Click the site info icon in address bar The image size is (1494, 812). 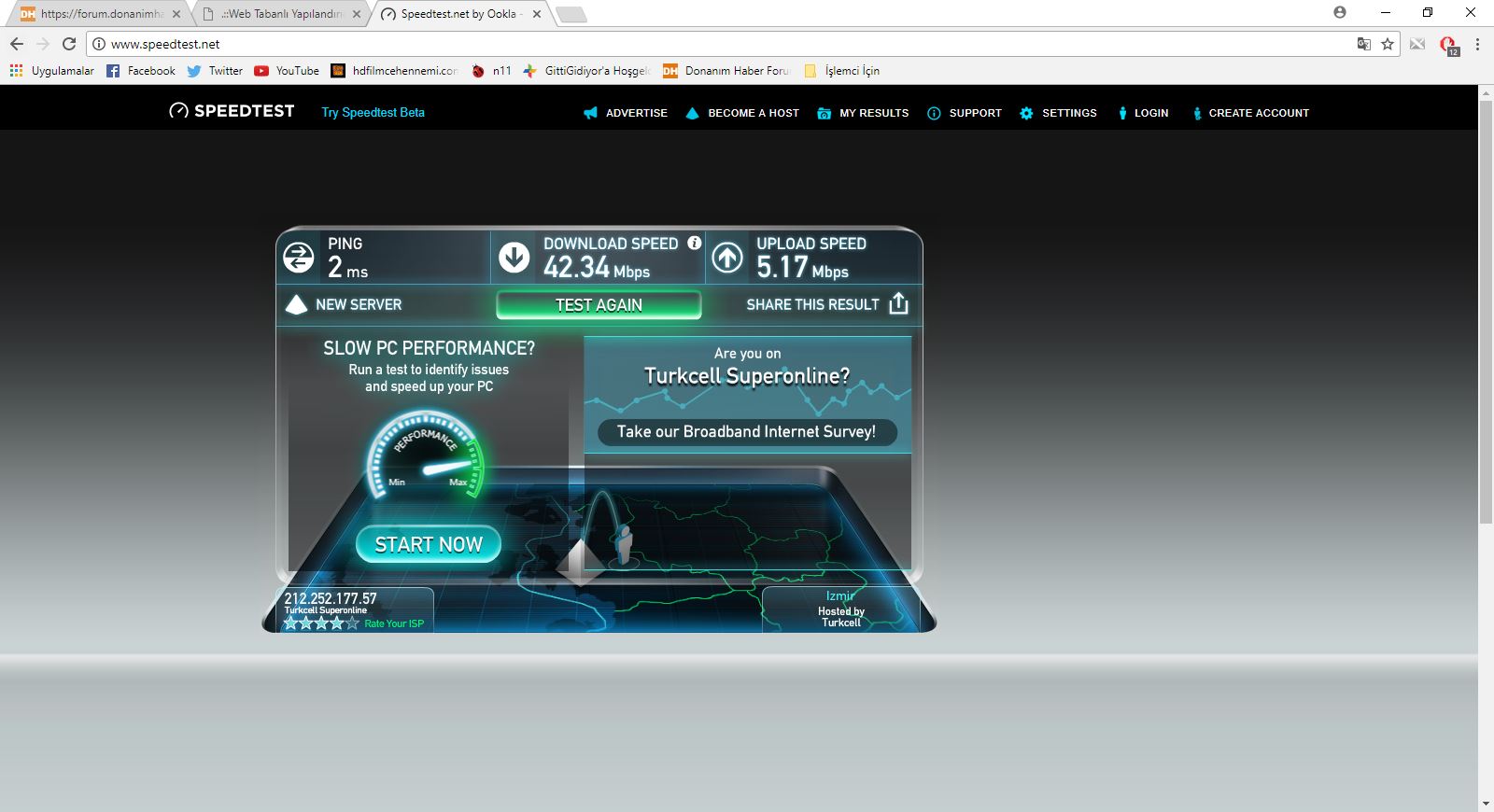[x=98, y=44]
